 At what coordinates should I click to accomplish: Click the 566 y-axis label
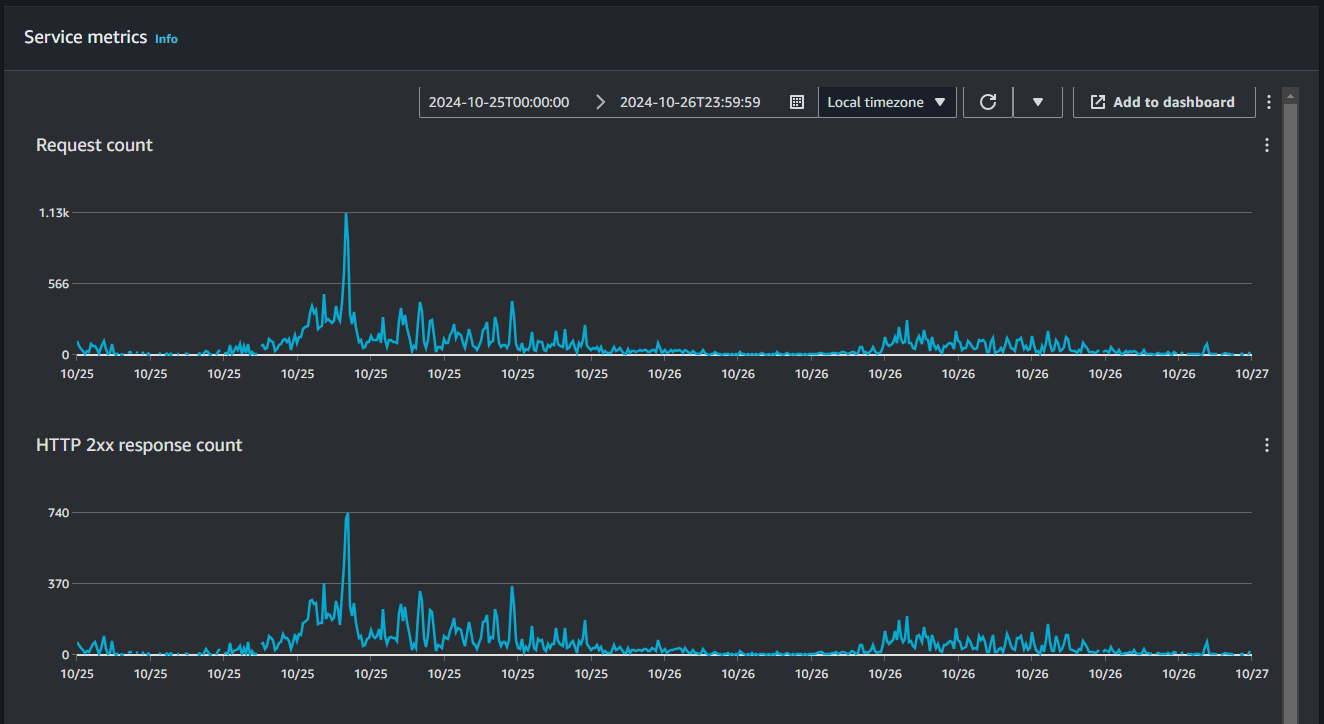point(58,284)
